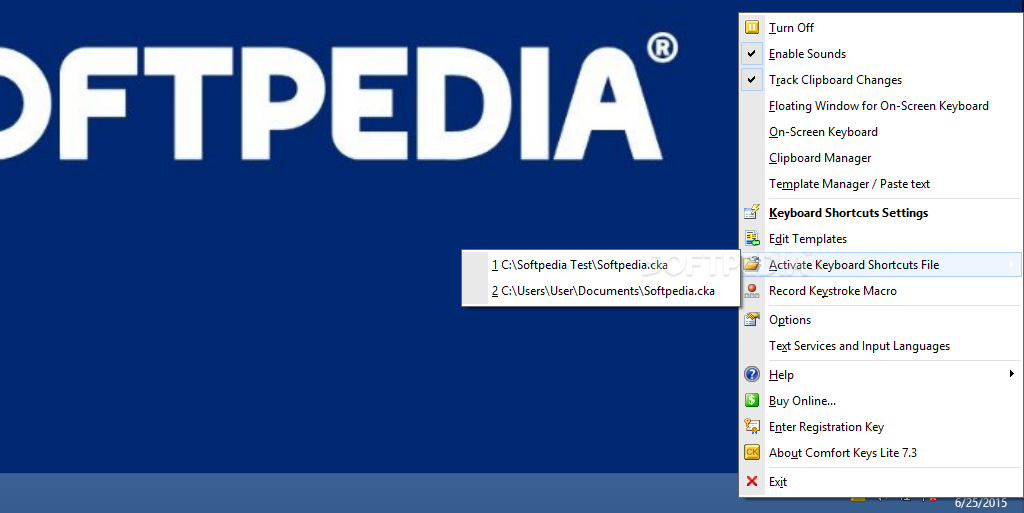Click the Activate Keyboard Shortcuts File folder icon
The image size is (1024, 513).
[752, 264]
